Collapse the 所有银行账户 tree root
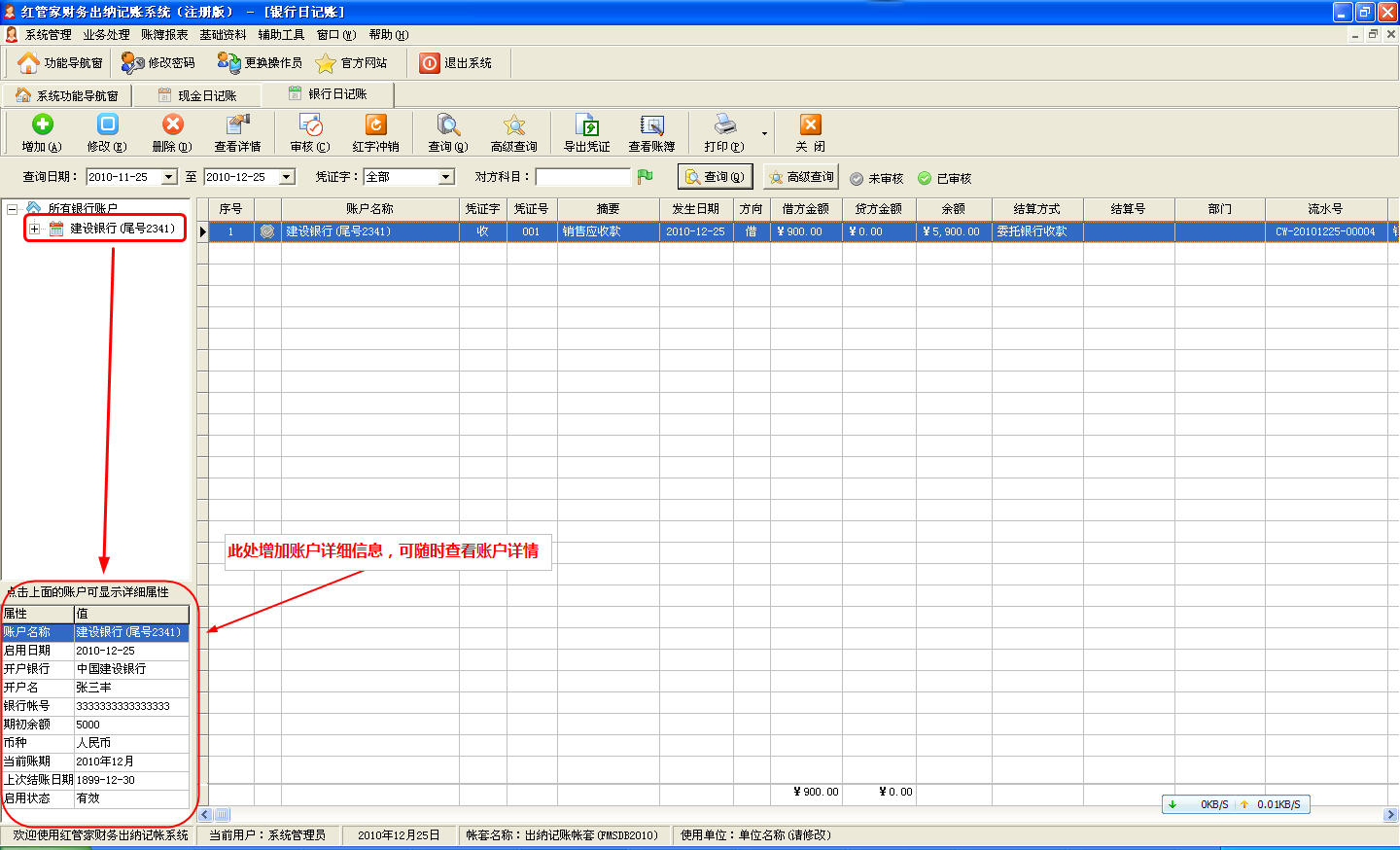 (12, 209)
